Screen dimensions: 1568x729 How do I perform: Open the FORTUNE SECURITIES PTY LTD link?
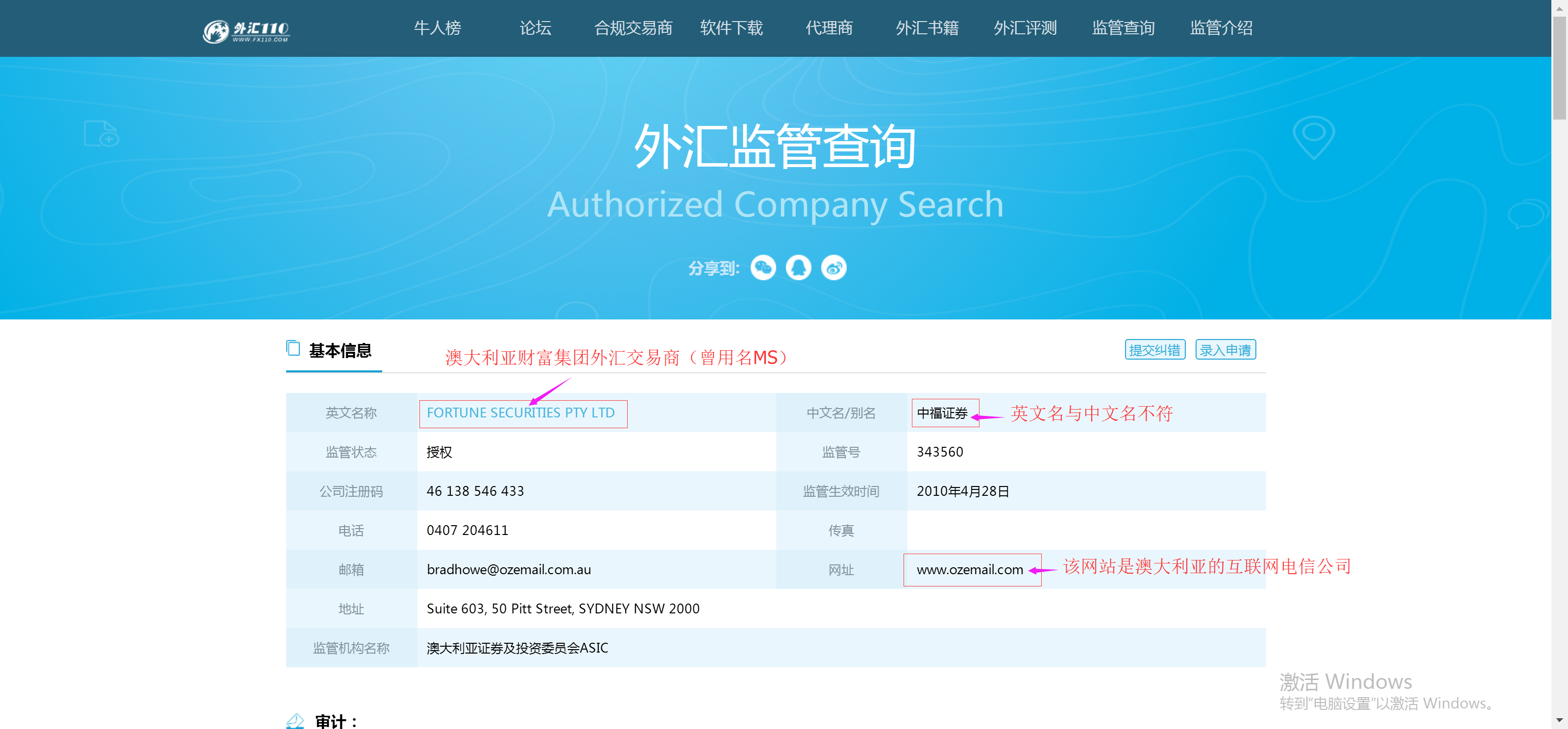[520, 413]
